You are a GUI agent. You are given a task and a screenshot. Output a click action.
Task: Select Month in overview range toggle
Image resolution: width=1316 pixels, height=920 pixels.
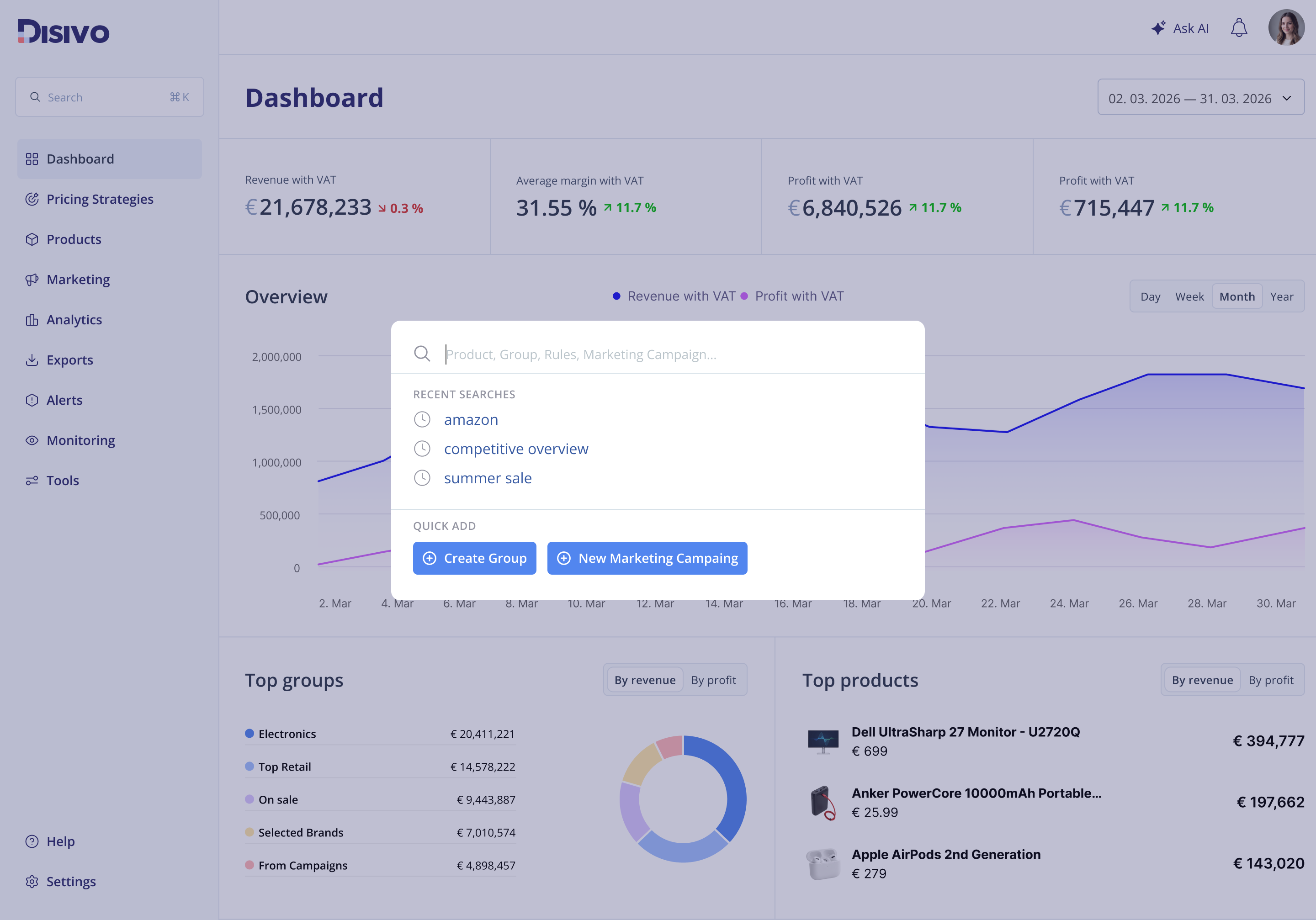pyautogui.click(x=1237, y=296)
